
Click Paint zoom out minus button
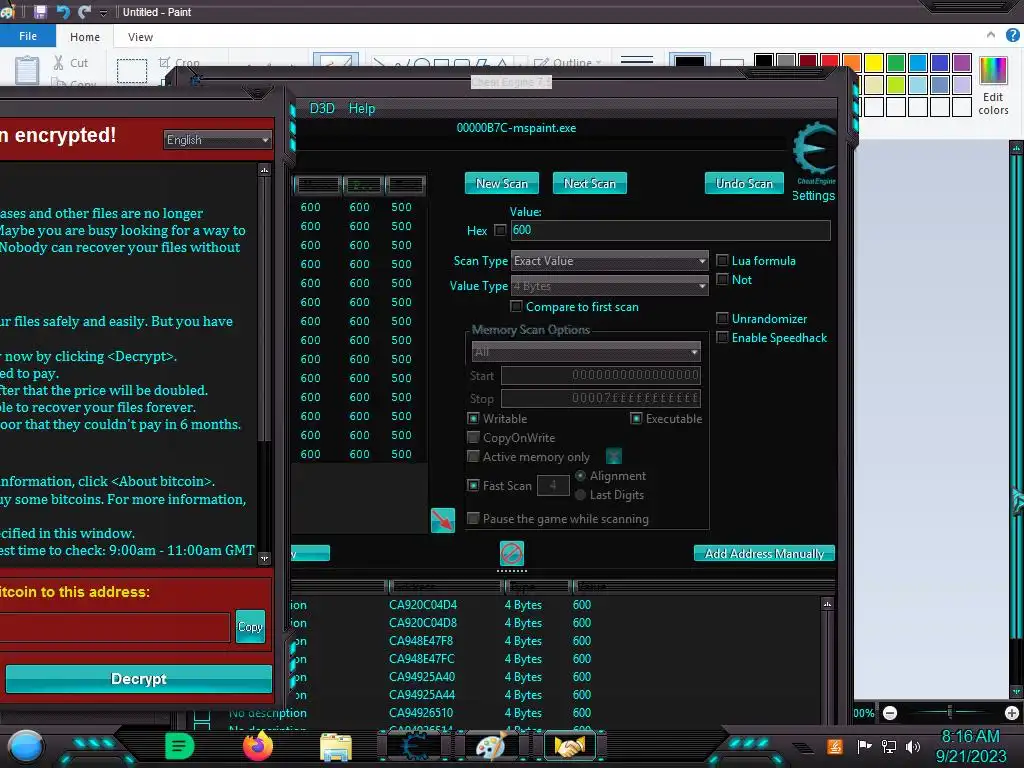coord(890,713)
